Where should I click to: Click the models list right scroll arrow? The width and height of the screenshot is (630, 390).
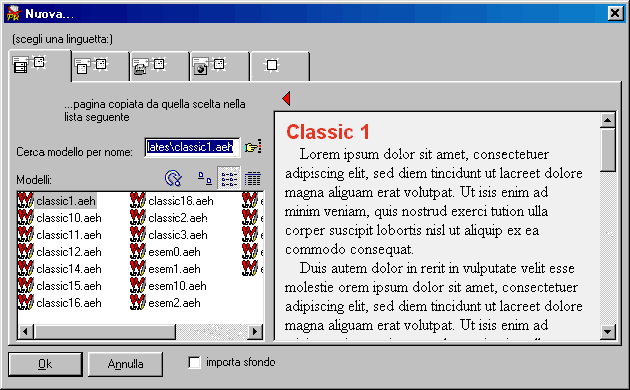[254, 331]
